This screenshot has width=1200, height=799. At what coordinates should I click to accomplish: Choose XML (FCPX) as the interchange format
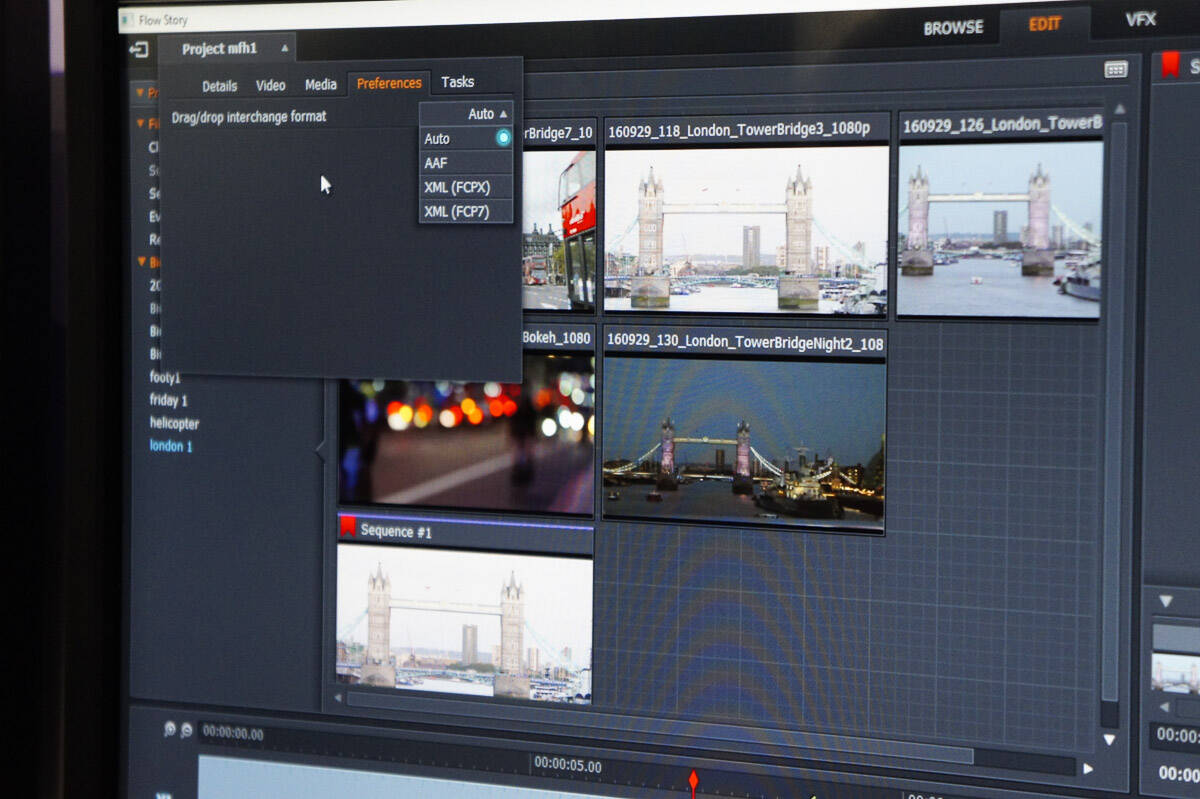466,187
